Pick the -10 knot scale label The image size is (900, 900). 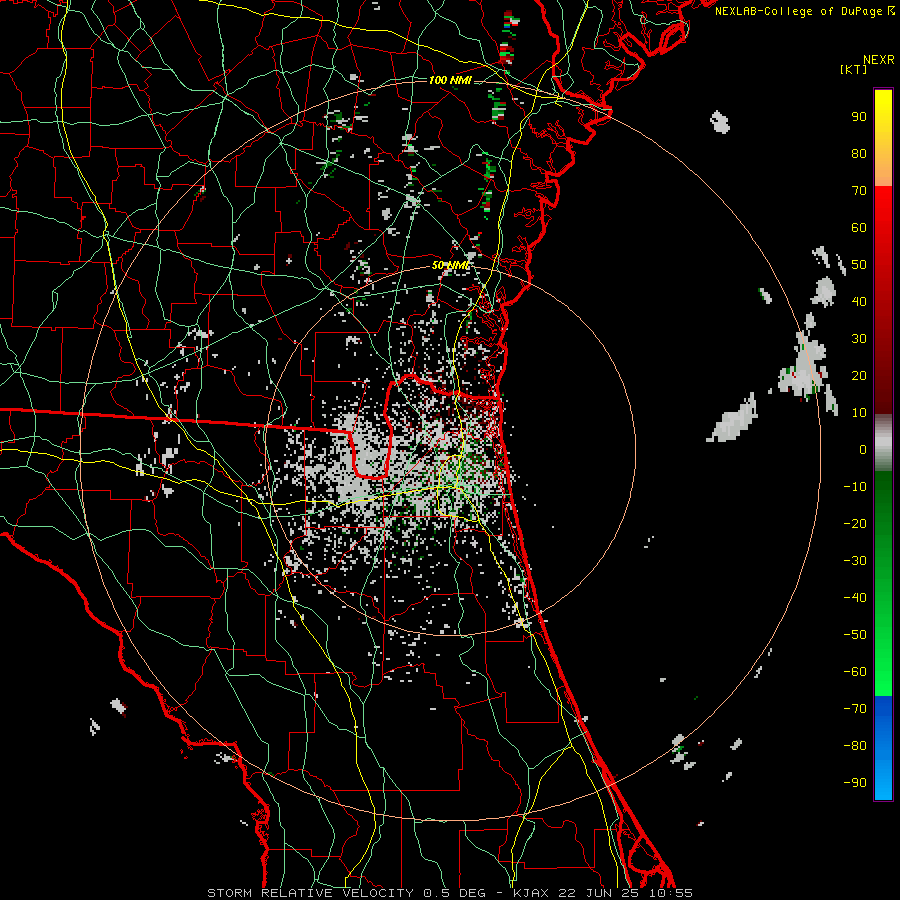point(855,487)
